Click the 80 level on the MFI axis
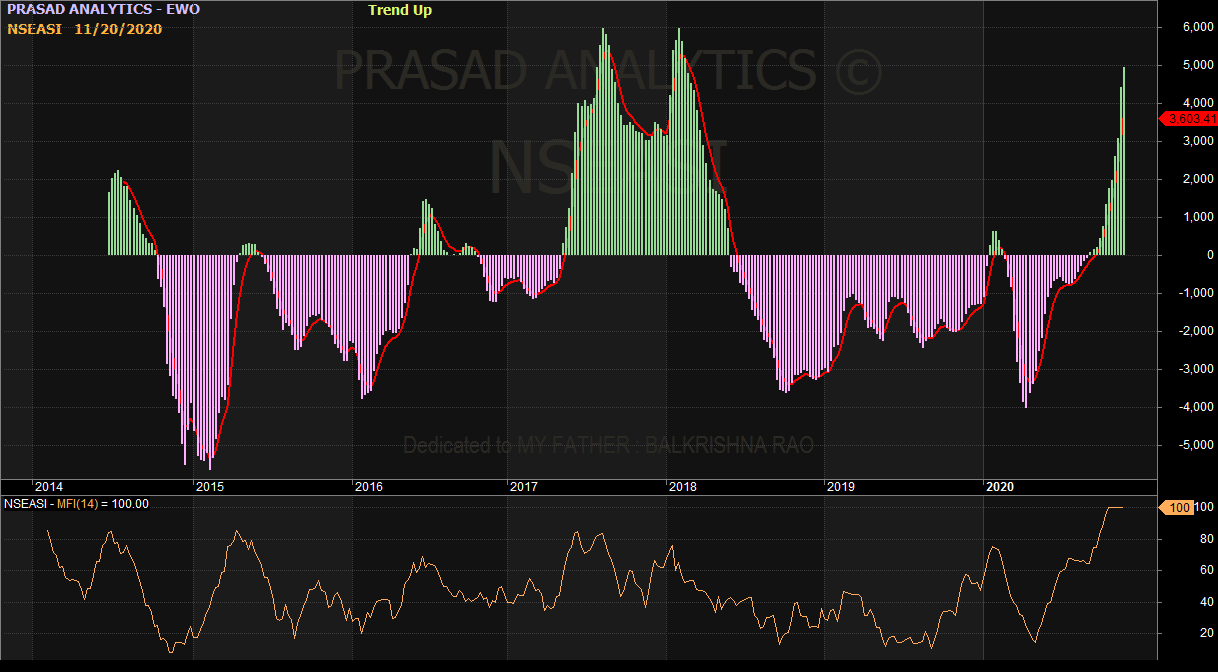 (1179, 539)
